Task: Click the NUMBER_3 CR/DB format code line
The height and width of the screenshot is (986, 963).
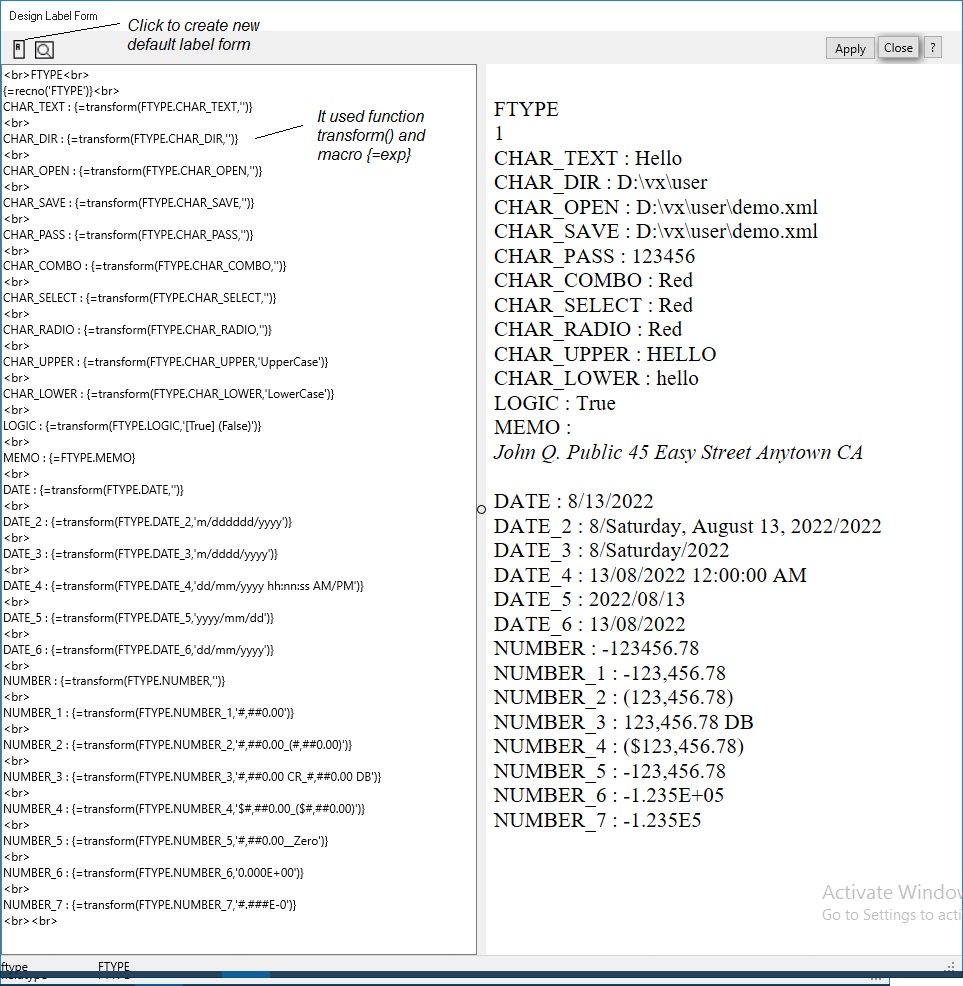Action: (192, 777)
